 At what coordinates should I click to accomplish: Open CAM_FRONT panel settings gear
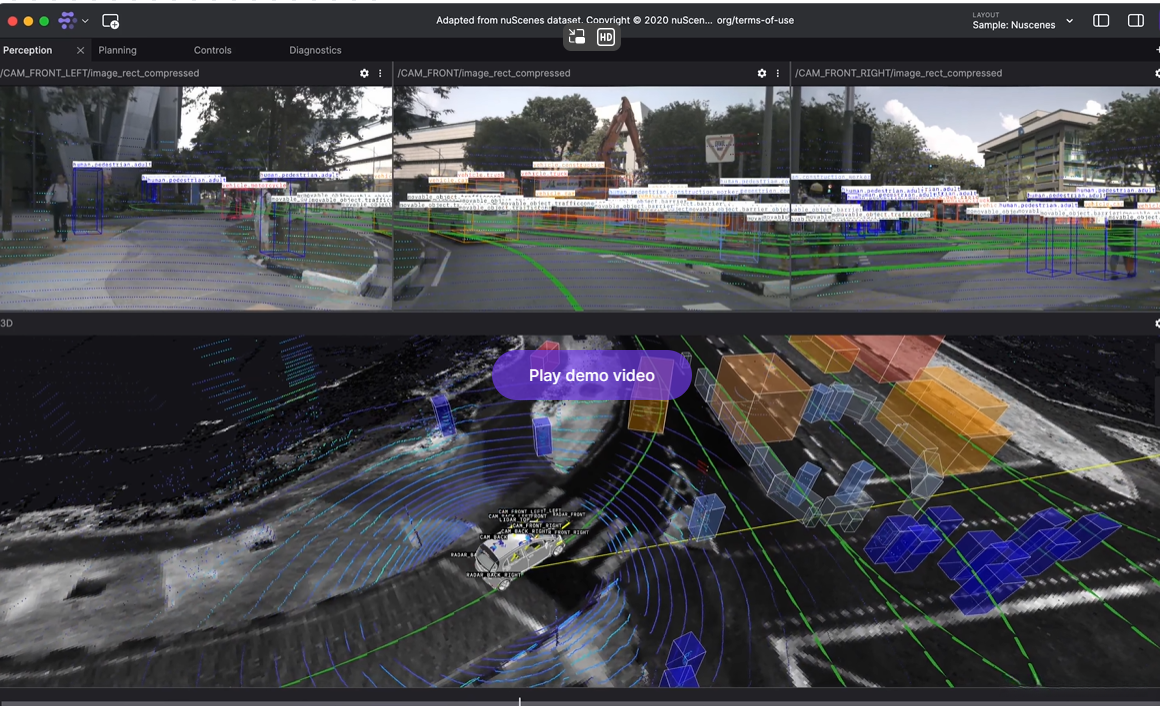click(x=761, y=73)
